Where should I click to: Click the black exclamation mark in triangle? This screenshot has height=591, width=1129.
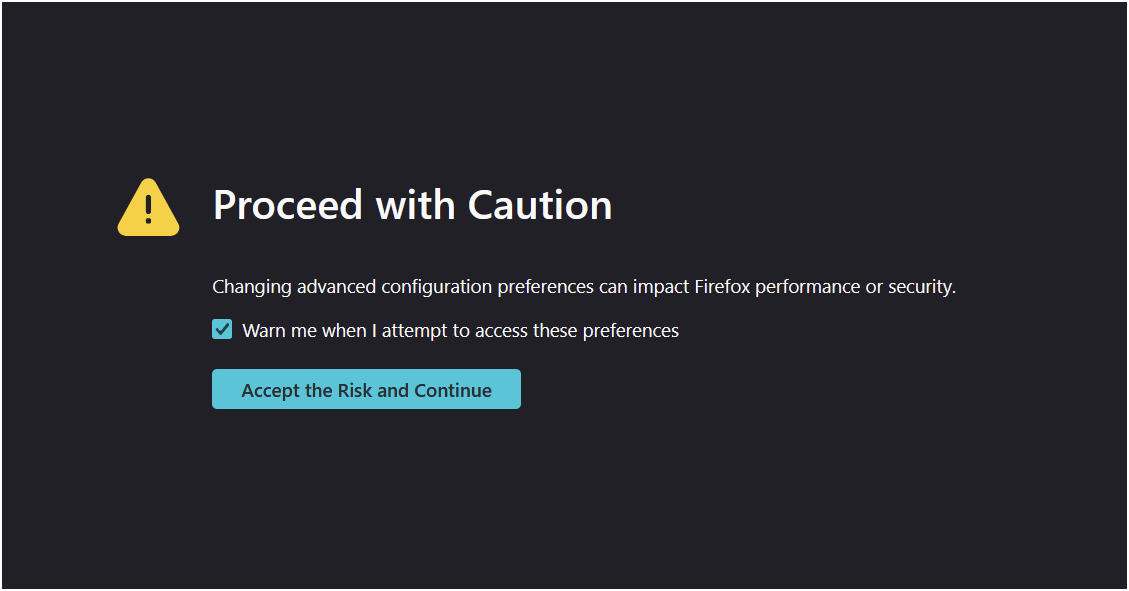tap(148, 209)
